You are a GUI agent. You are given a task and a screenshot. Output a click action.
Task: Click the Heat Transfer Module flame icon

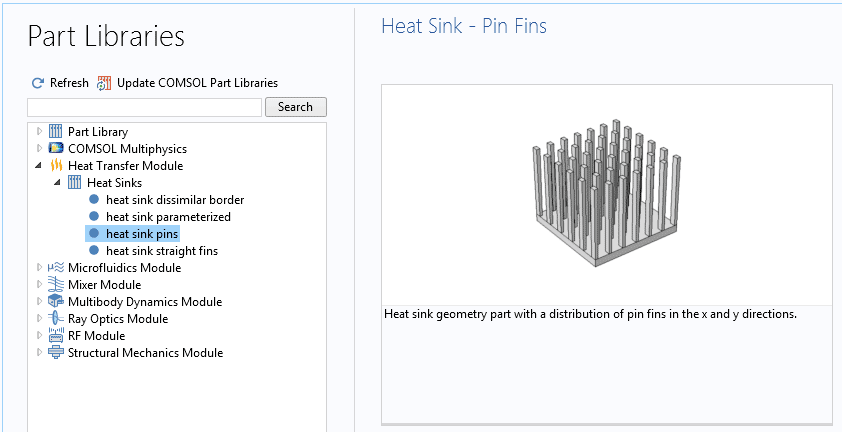tap(55, 166)
